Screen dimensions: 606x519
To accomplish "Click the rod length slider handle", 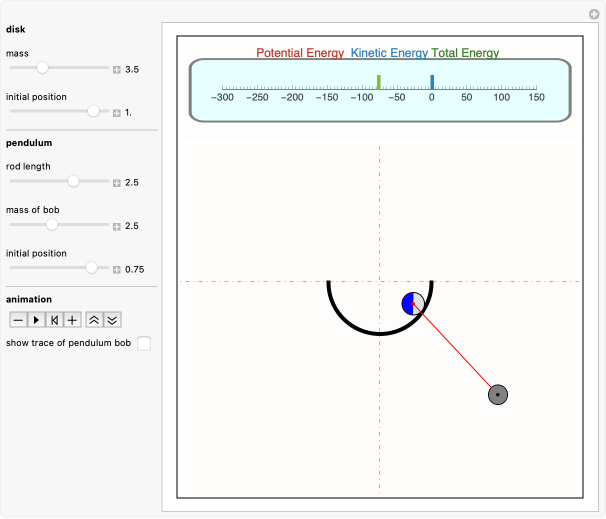I will tap(73, 182).
